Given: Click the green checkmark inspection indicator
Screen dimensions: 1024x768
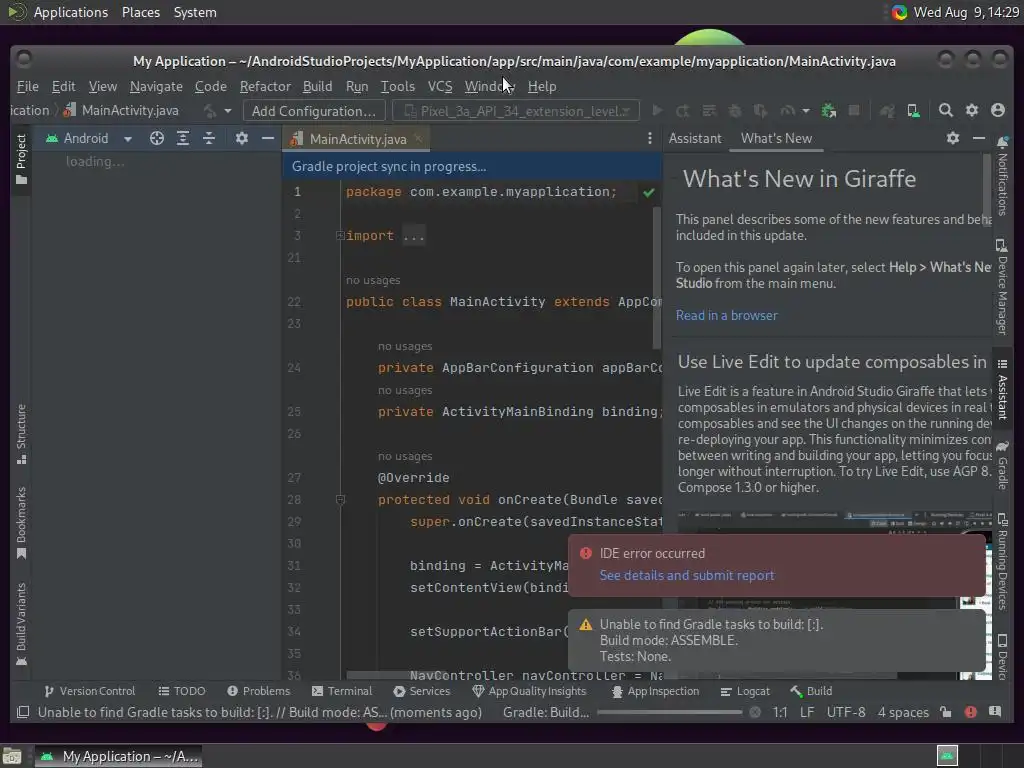Looking at the screenshot, I should (x=648, y=193).
